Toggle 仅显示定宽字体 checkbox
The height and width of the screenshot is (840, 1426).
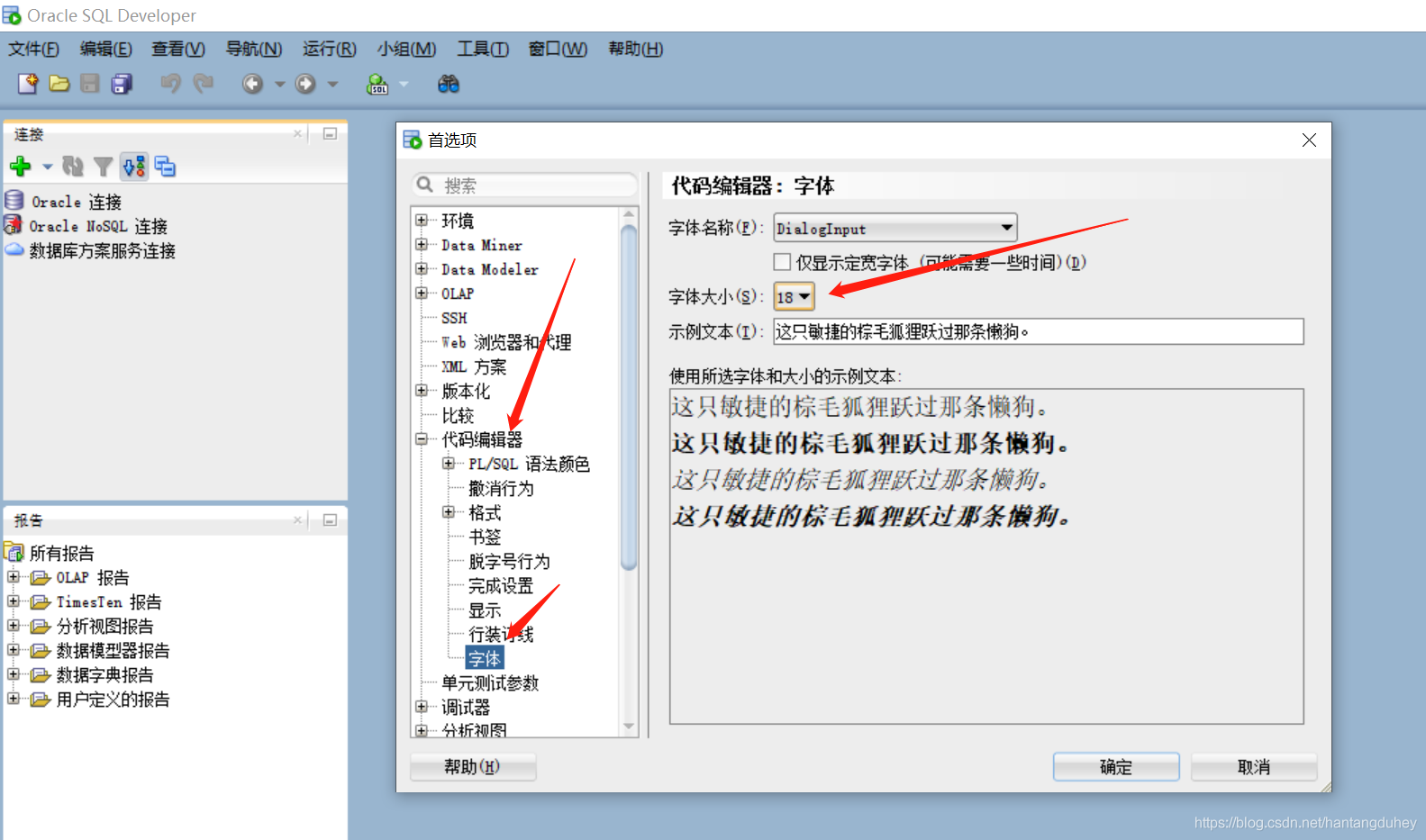[782, 261]
